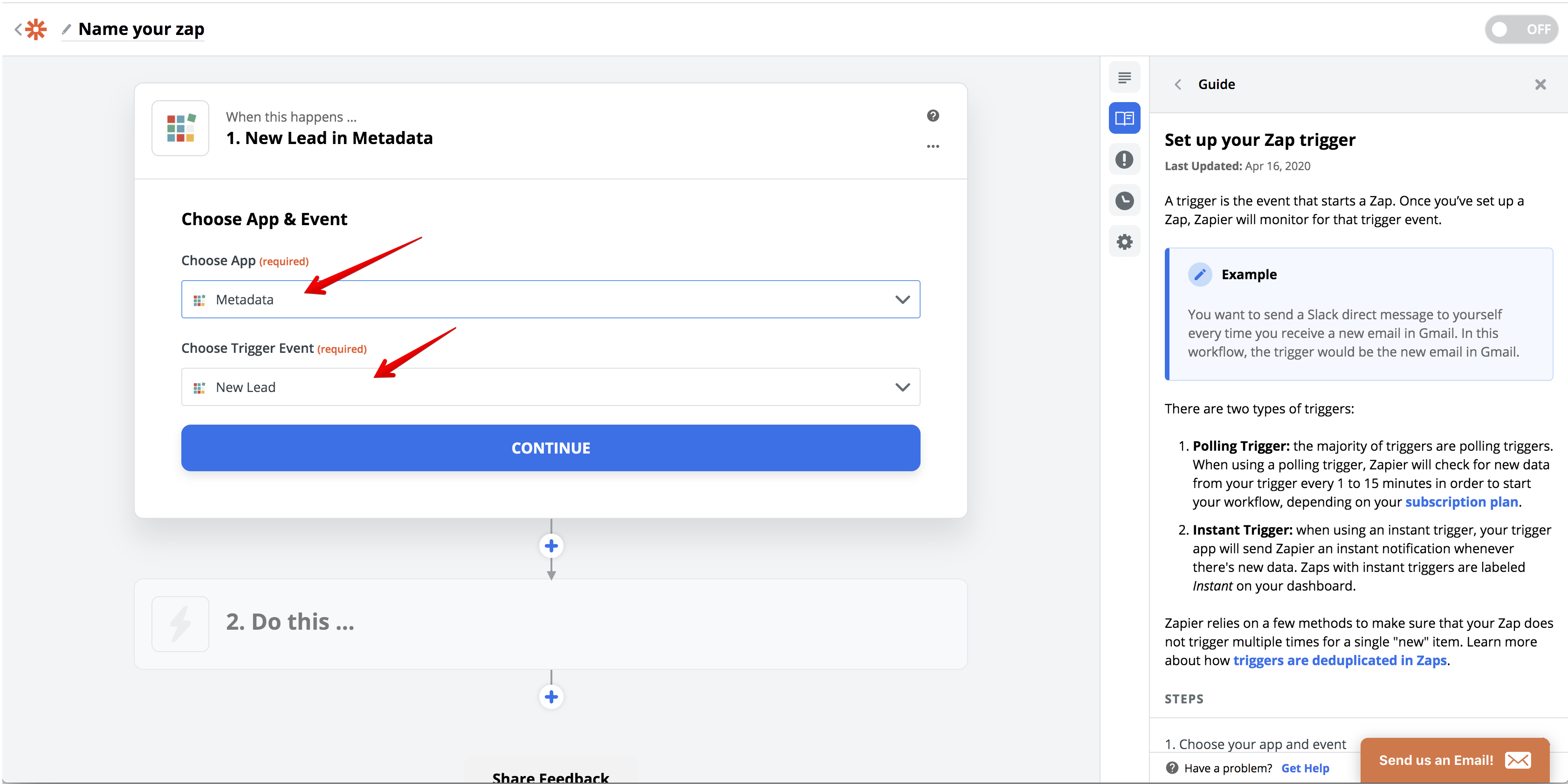Viewport: 1568px width, 784px height.
Task: Click the Zapier asterisk logo
Action: pos(36,29)
